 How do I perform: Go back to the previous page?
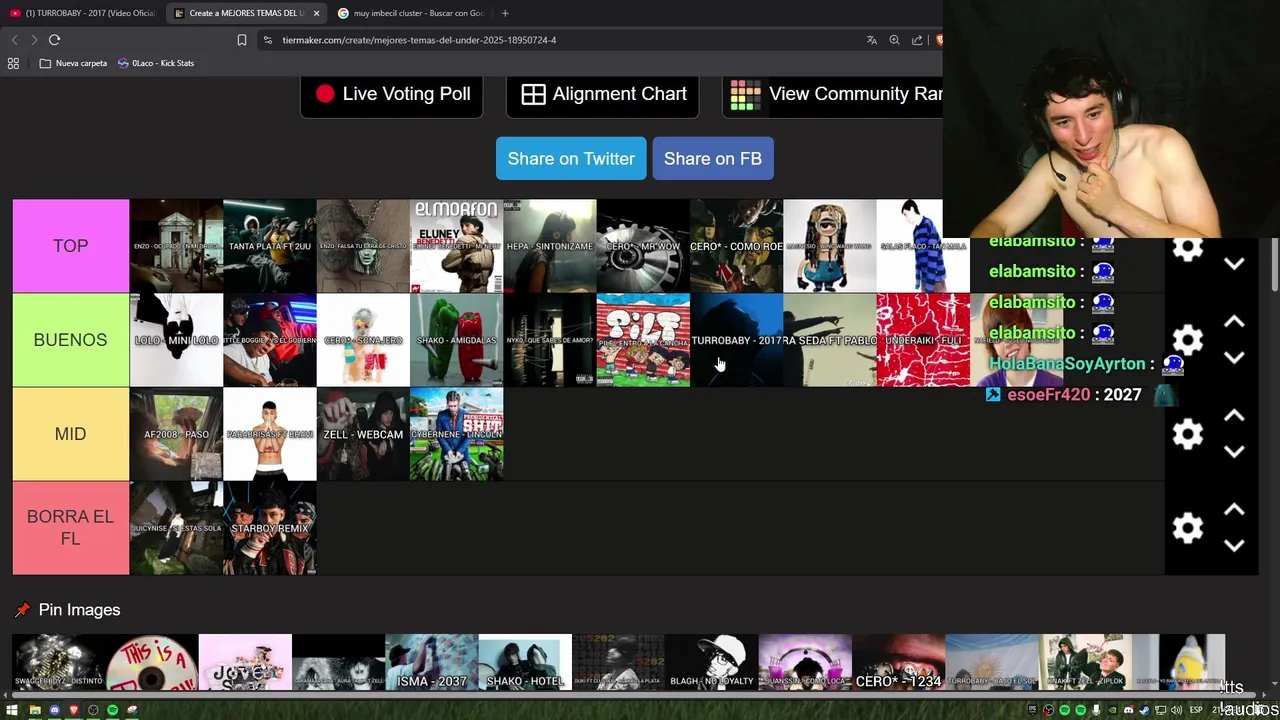point(14,40)
